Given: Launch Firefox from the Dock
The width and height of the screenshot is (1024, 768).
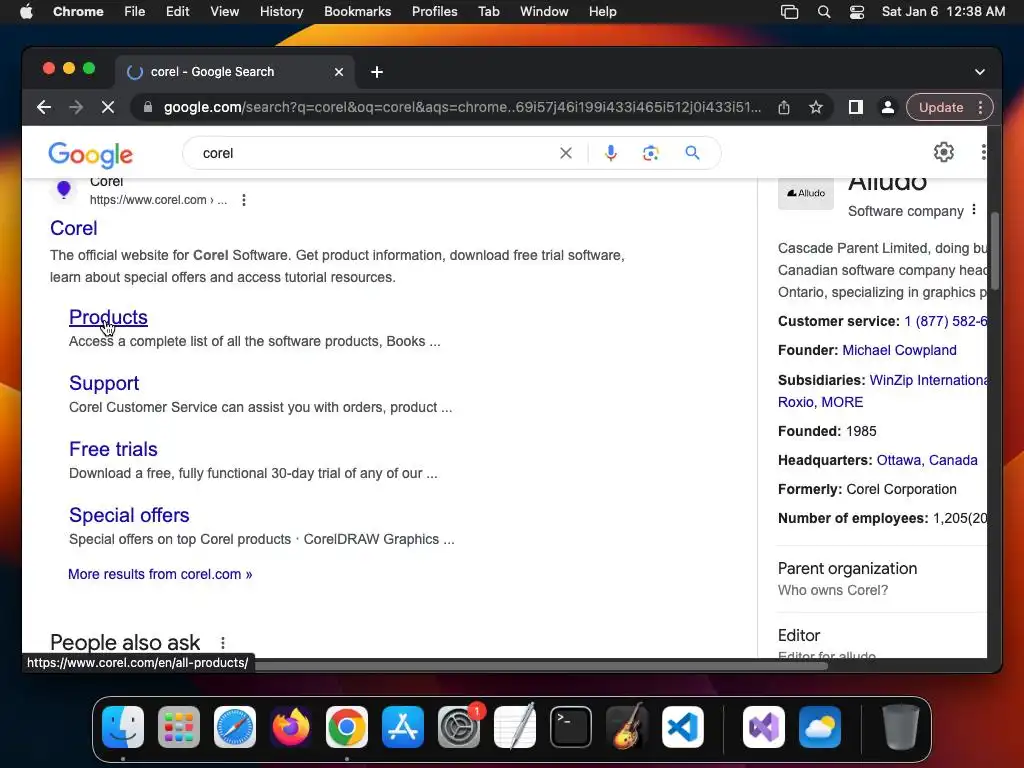Looking at the screenshot, I should click(291, 727).
